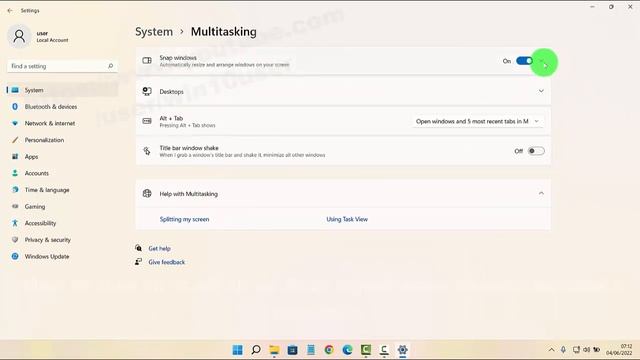Open taskbar Search

pos(256,350)
